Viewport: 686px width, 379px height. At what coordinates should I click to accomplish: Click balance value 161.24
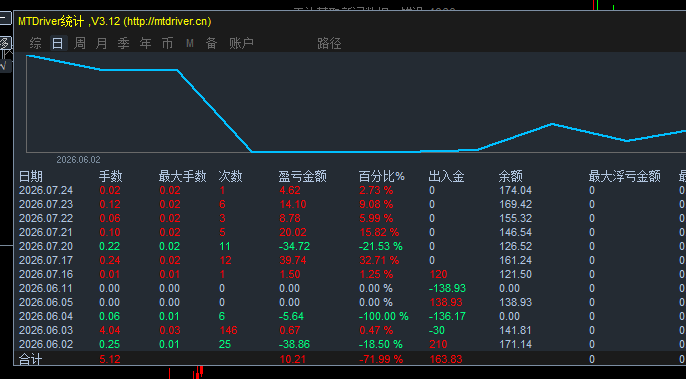click(x=515, y=260)
